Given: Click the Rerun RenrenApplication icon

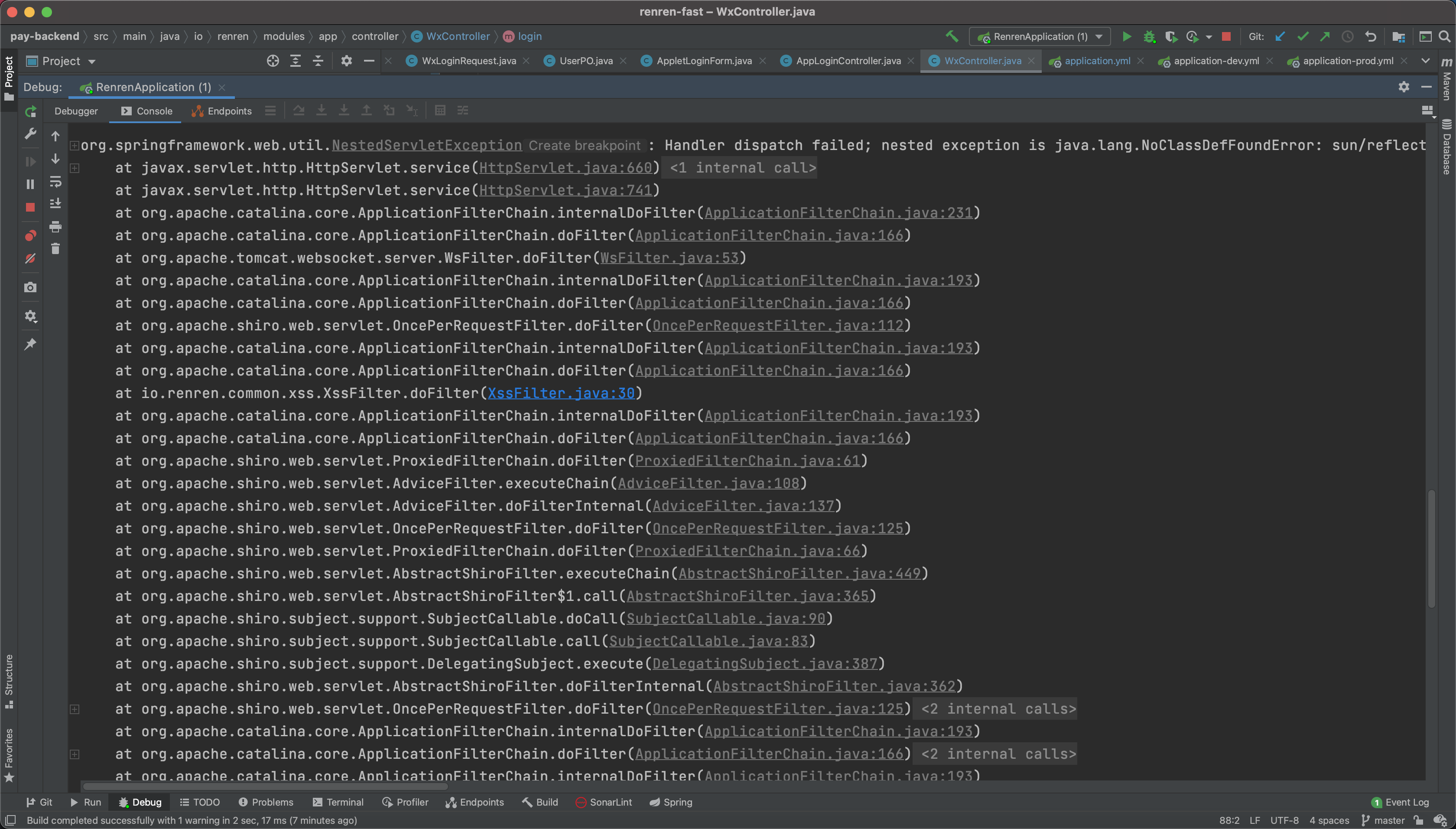Looking at the screenshot, I should pyautogui.click(x=31, y=111).
